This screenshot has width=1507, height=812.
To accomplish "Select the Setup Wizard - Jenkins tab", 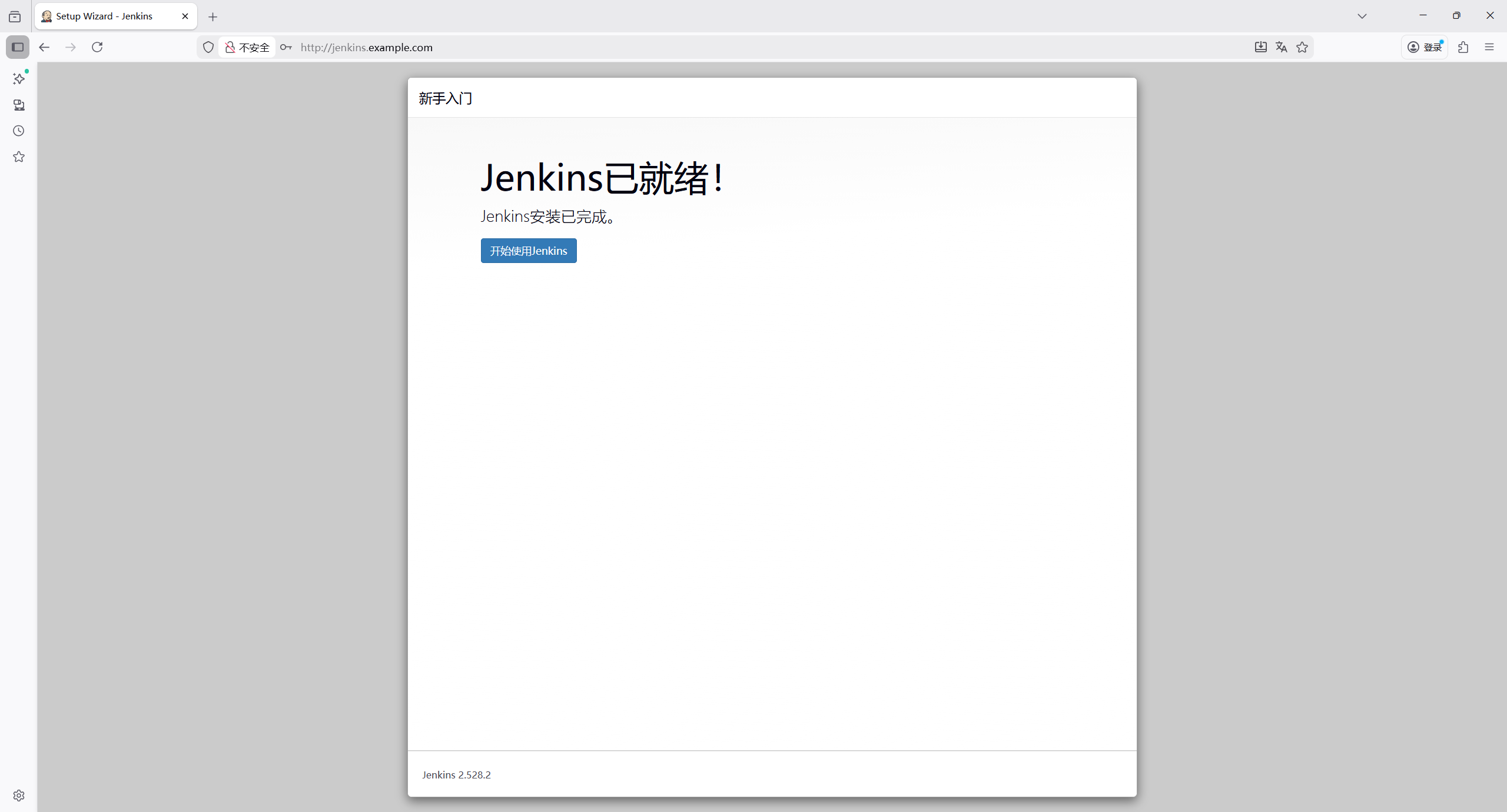I will (106, 16).
